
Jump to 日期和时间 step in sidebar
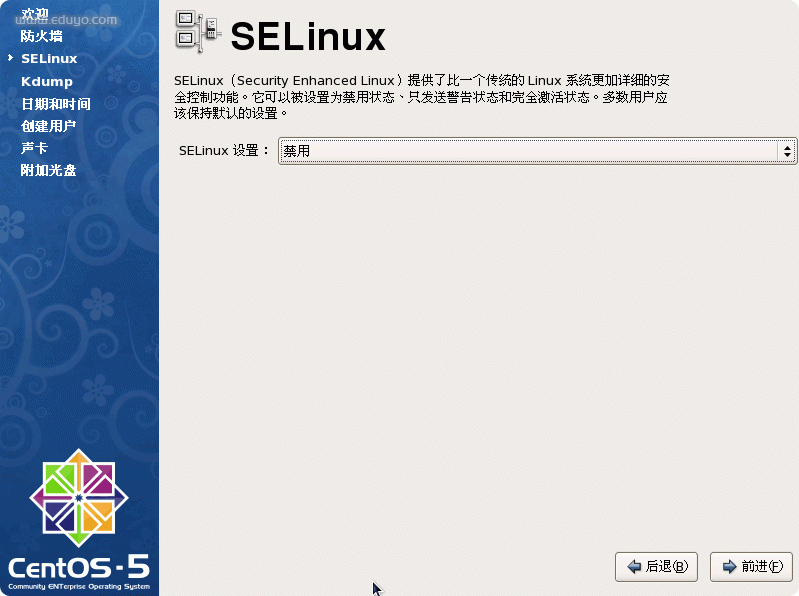[56, 104]
